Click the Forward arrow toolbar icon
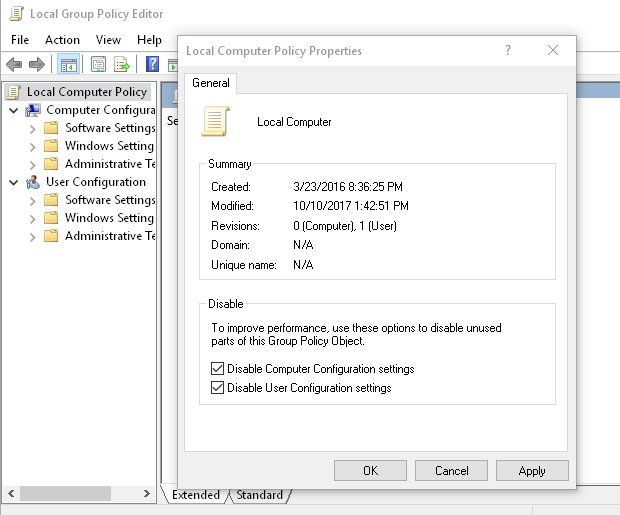 pyautogui.click(x=37, y=64)
